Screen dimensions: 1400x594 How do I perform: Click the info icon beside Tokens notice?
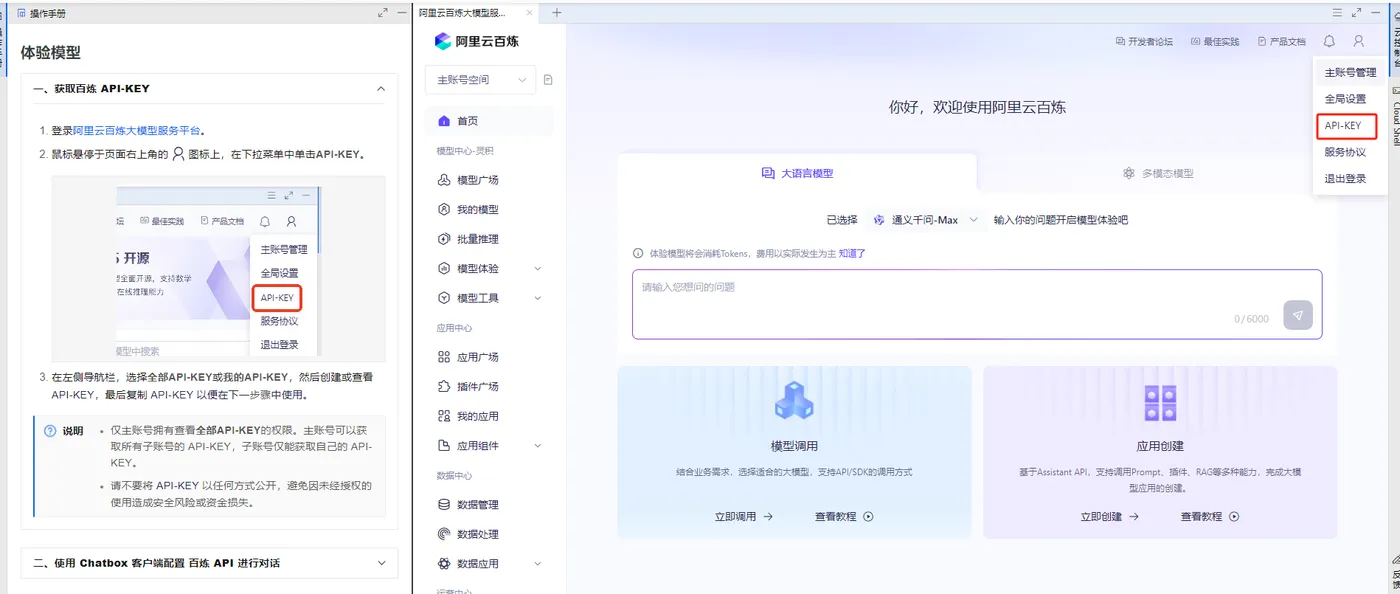pyautogui.click(x=638, y=254)
